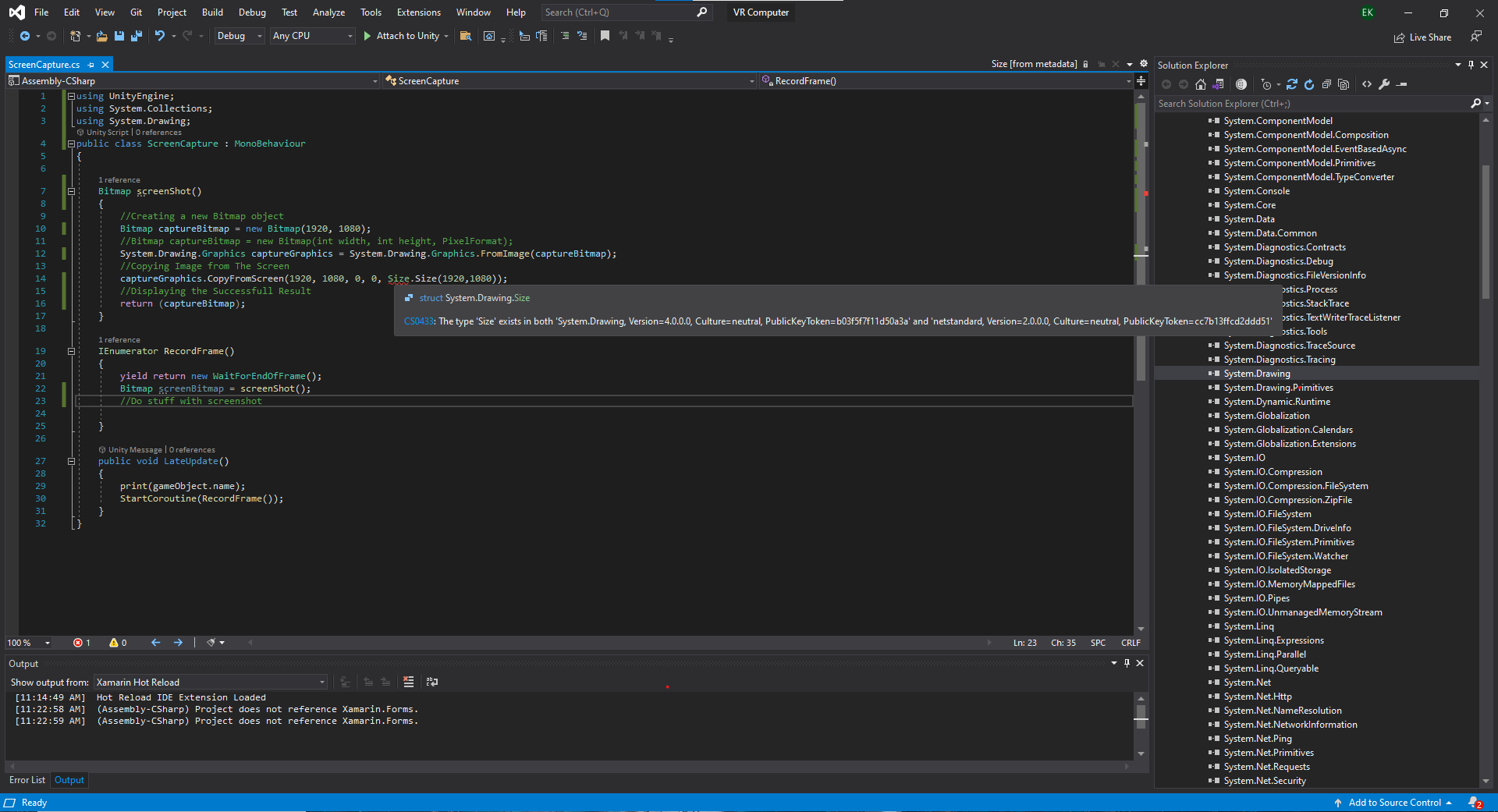1498x812 pixels.
Task: Toggle pin on ScreenCapture.cs tab
Action: click(91, 65)
